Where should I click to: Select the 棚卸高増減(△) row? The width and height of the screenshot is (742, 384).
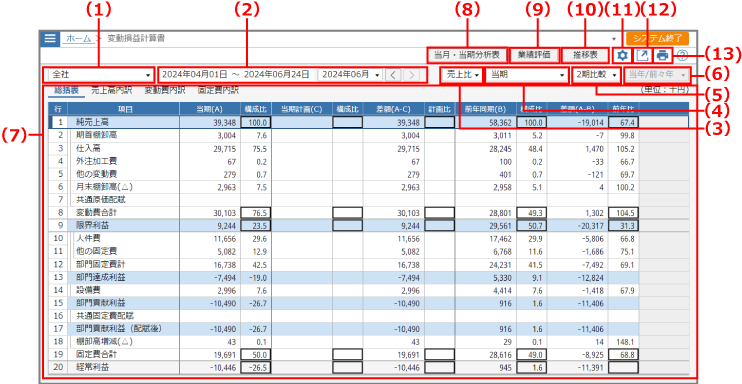pyautogui.click(x=368, y=341)
